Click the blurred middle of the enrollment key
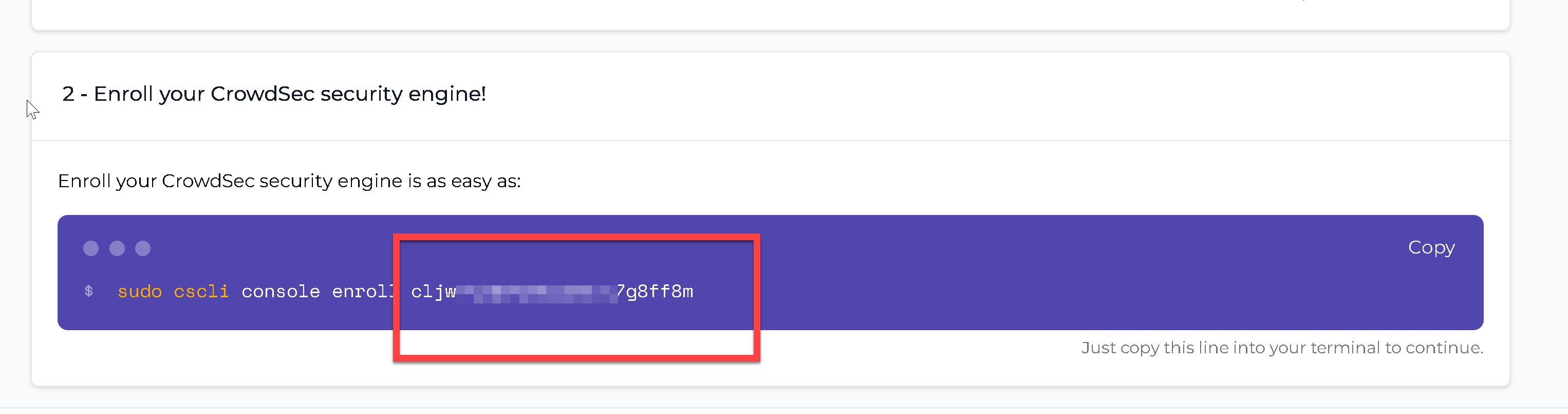 tap(536, 293)
